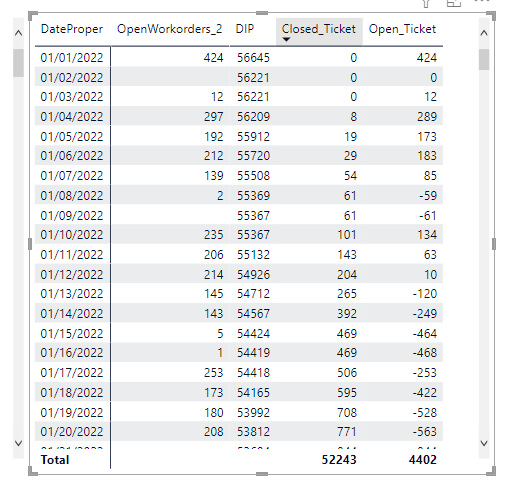This screenshot has height=490, width=516.
Task: Select date cell 01/06/2022
Action: click(72, 156)
